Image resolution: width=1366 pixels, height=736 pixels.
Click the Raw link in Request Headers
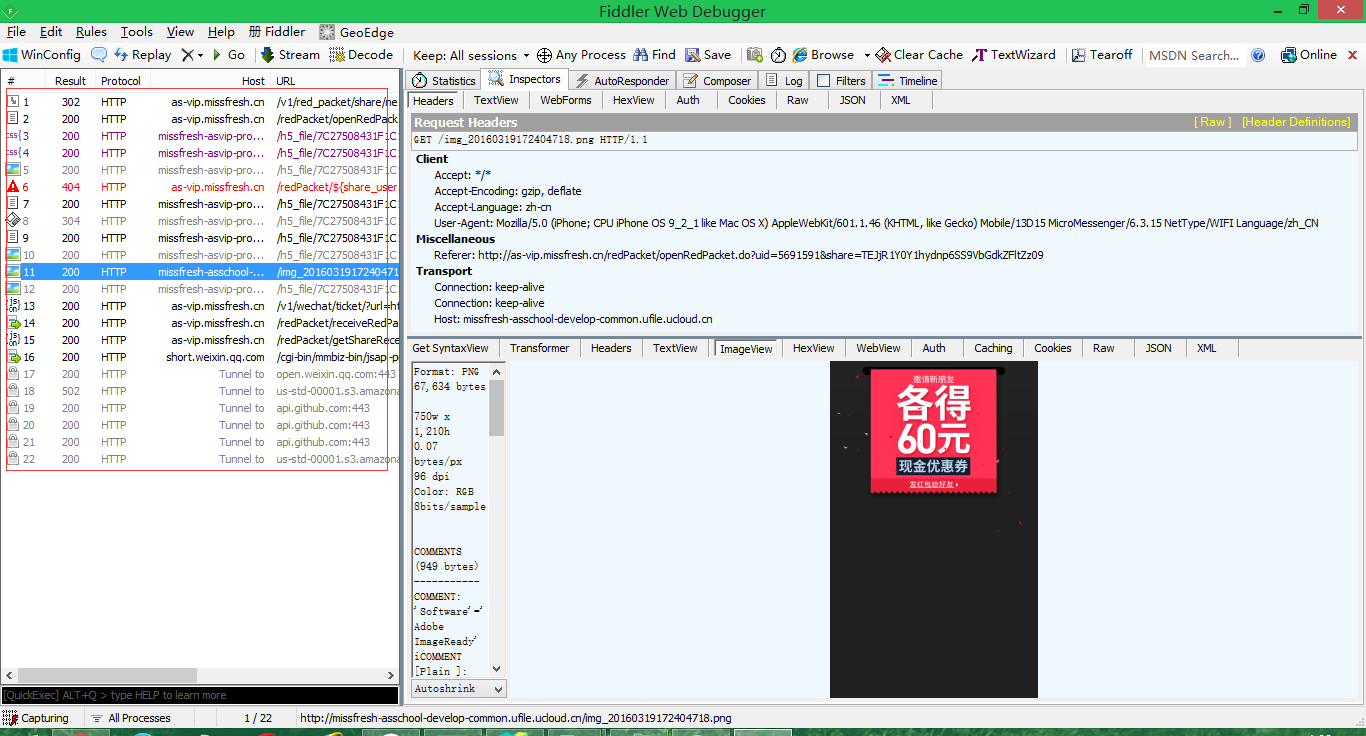pyautogui.click(x=1212, y=122)
